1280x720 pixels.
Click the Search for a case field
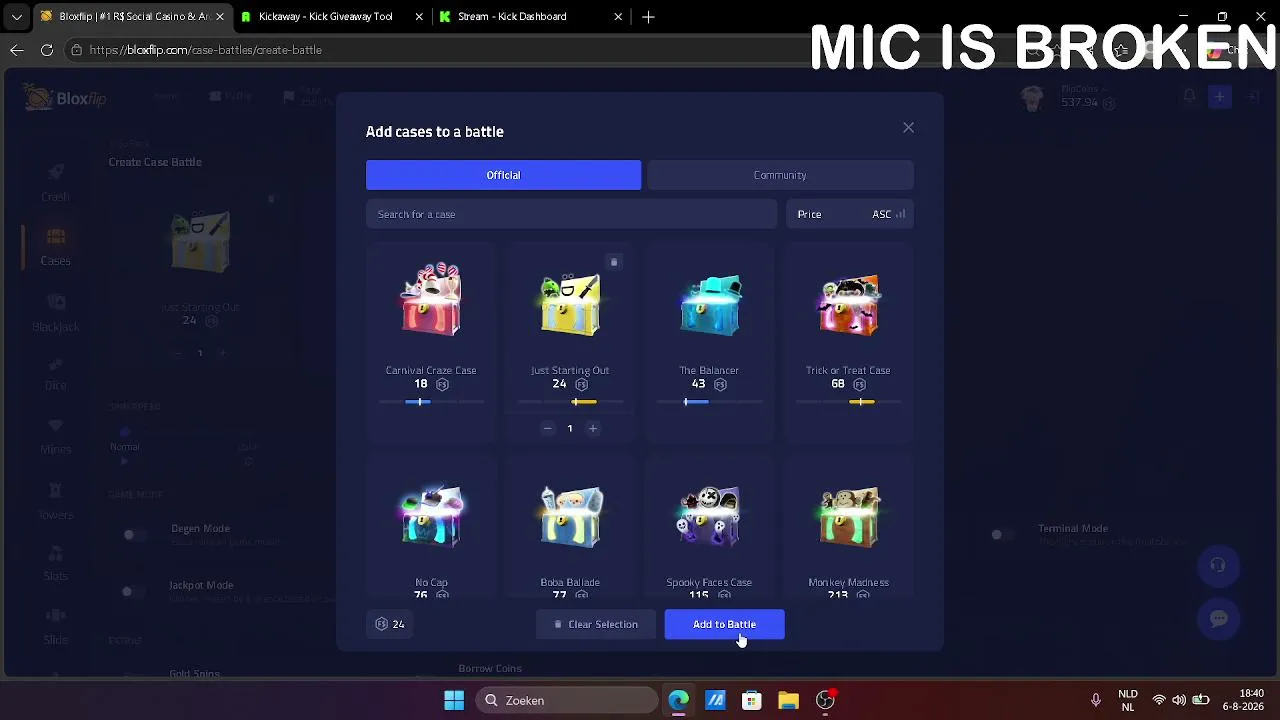pyautogui.click(x=571, y=214)
